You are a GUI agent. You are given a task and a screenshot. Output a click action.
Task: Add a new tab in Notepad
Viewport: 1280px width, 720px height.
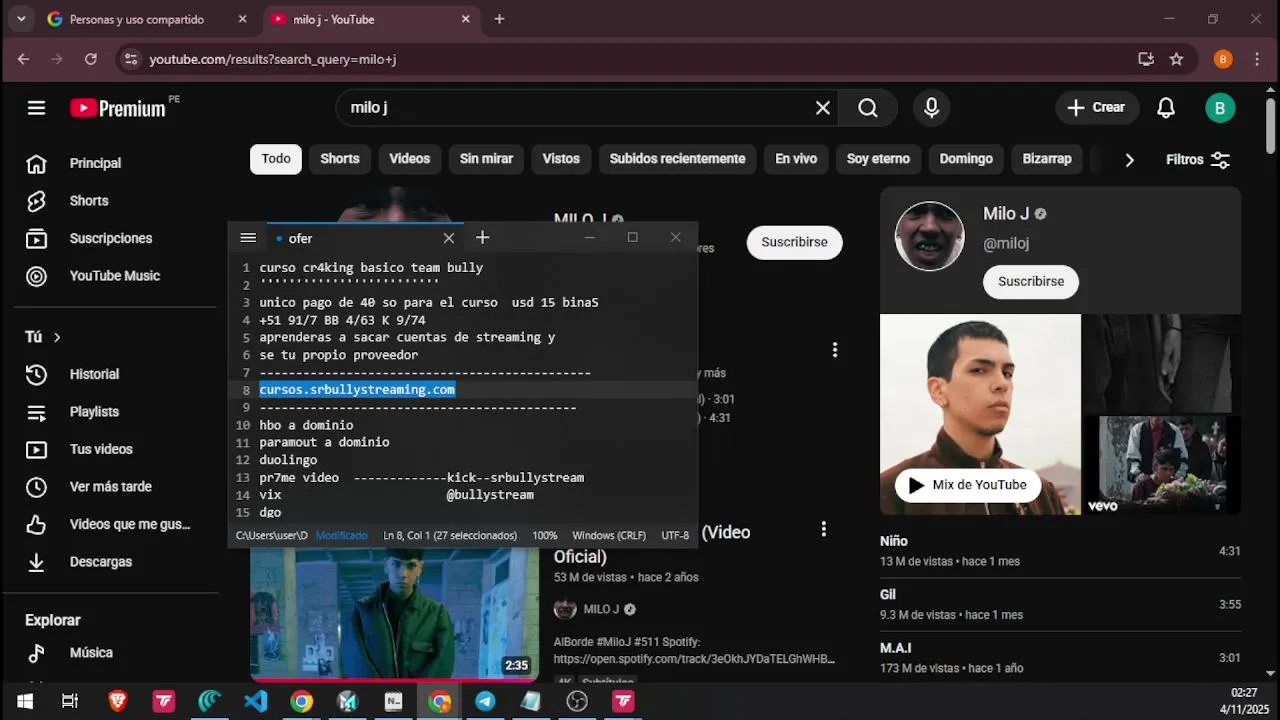click(482, 237)
